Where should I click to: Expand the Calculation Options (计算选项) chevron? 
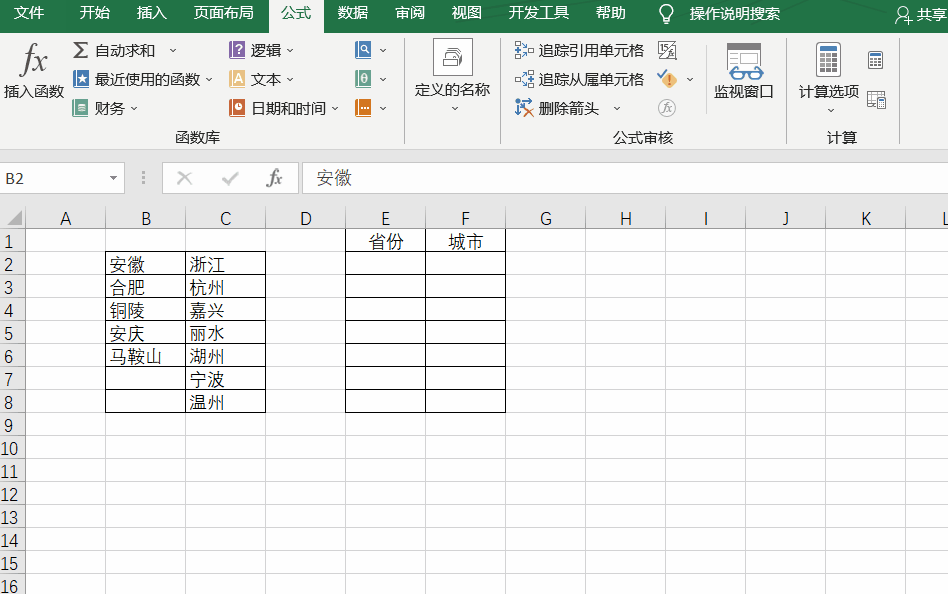[x=831, y=111]
